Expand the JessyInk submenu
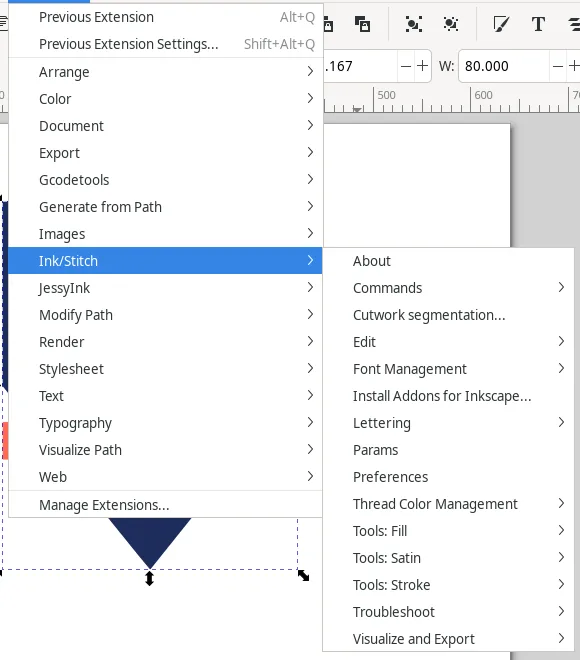580x660 pixels. tap(165, 288)
